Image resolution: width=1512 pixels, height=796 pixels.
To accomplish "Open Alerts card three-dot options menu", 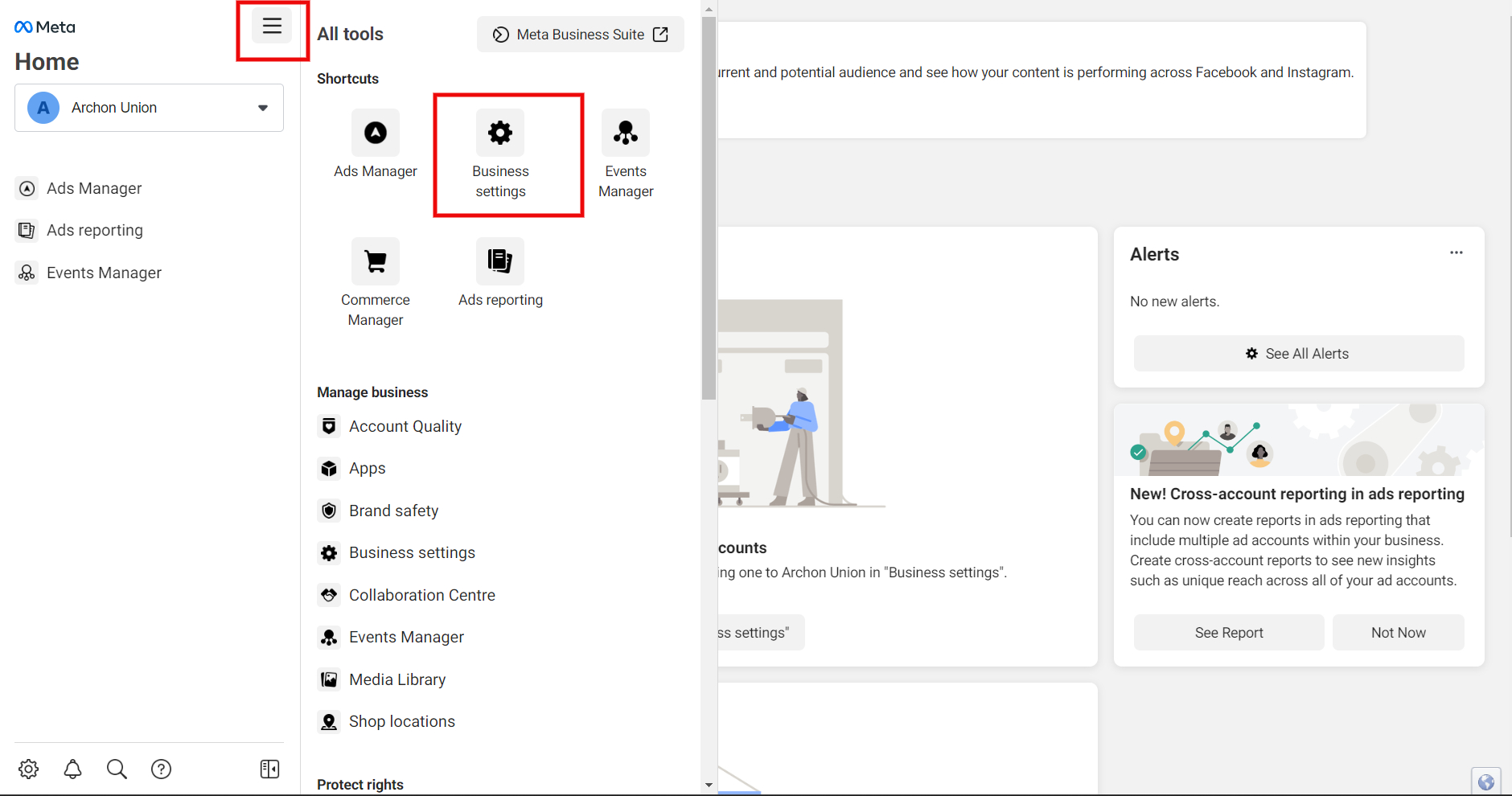I will point(1457,252).
